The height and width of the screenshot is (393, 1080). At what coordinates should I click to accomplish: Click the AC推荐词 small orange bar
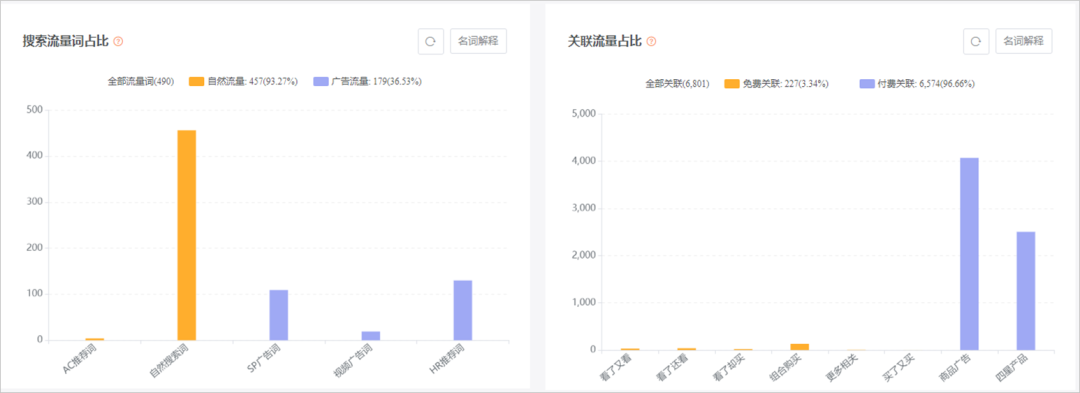[95, 339]
